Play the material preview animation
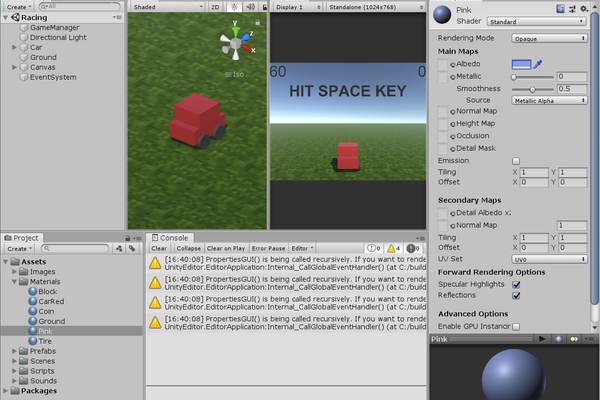600x400 pixels. (542, 339)
